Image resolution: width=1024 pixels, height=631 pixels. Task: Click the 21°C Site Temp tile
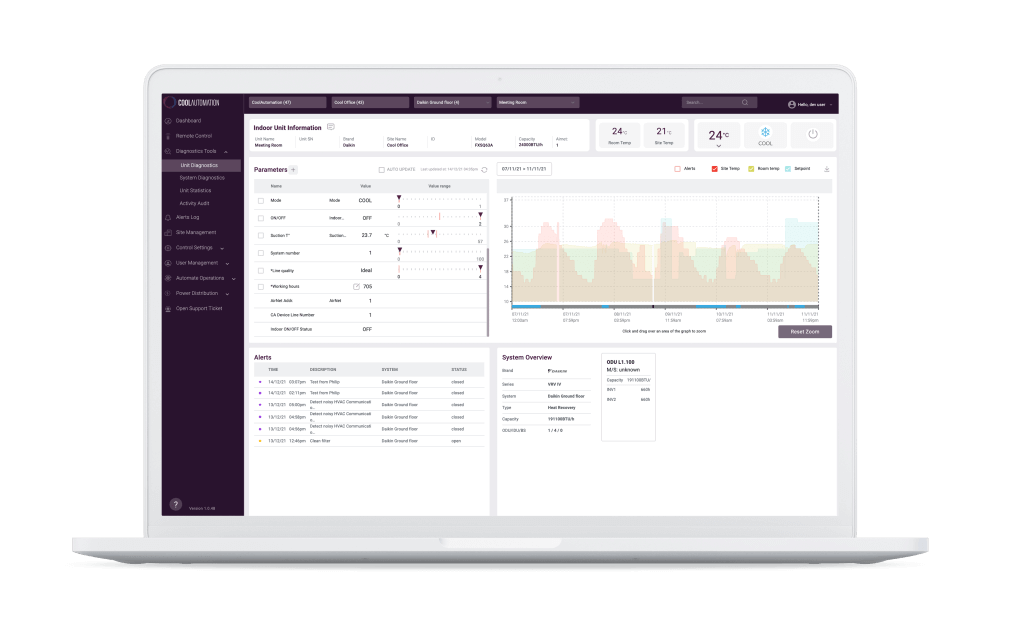pos(664,135)
